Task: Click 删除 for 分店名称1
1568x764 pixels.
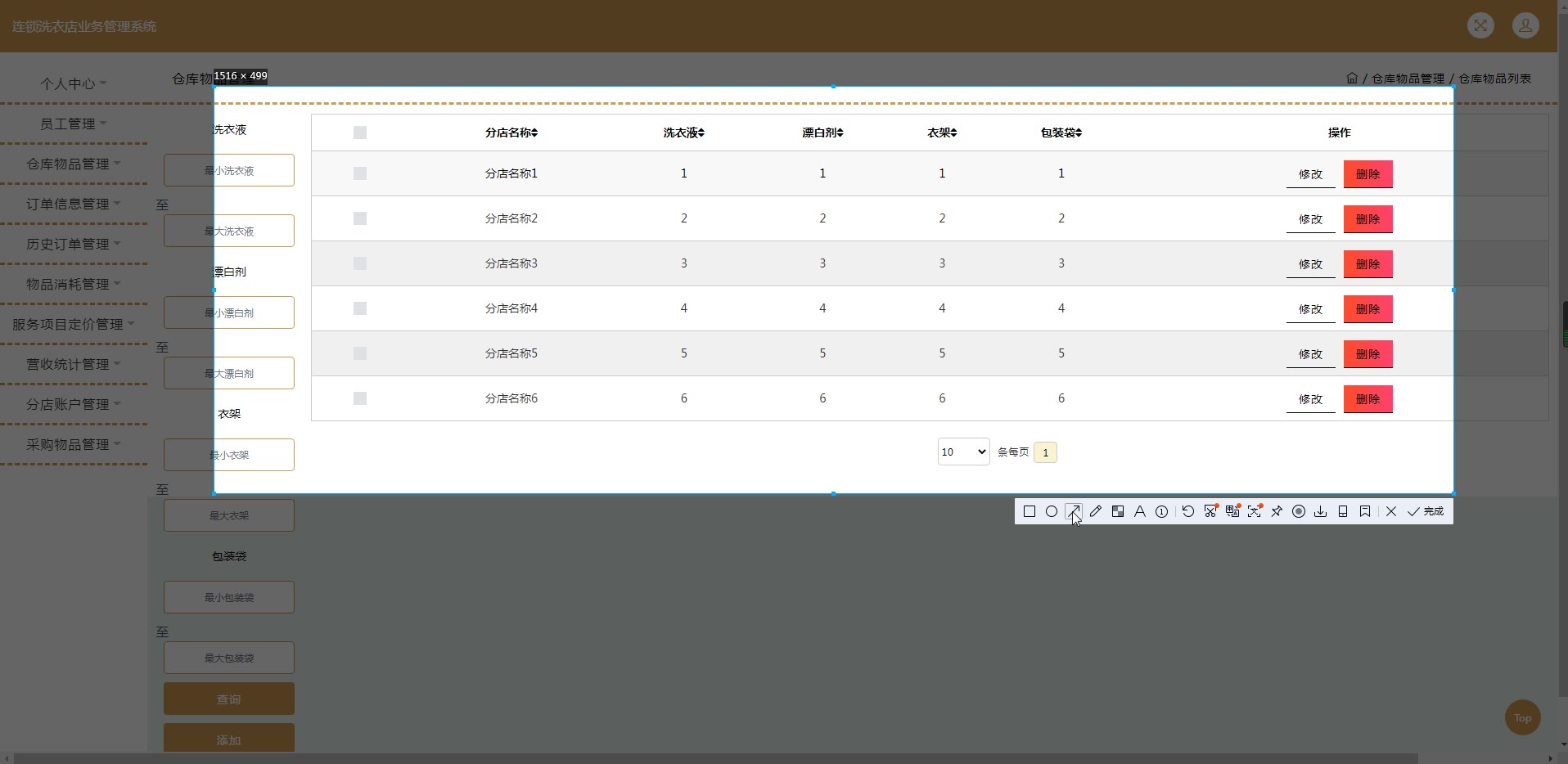Action: click(x=1367, y=174)
